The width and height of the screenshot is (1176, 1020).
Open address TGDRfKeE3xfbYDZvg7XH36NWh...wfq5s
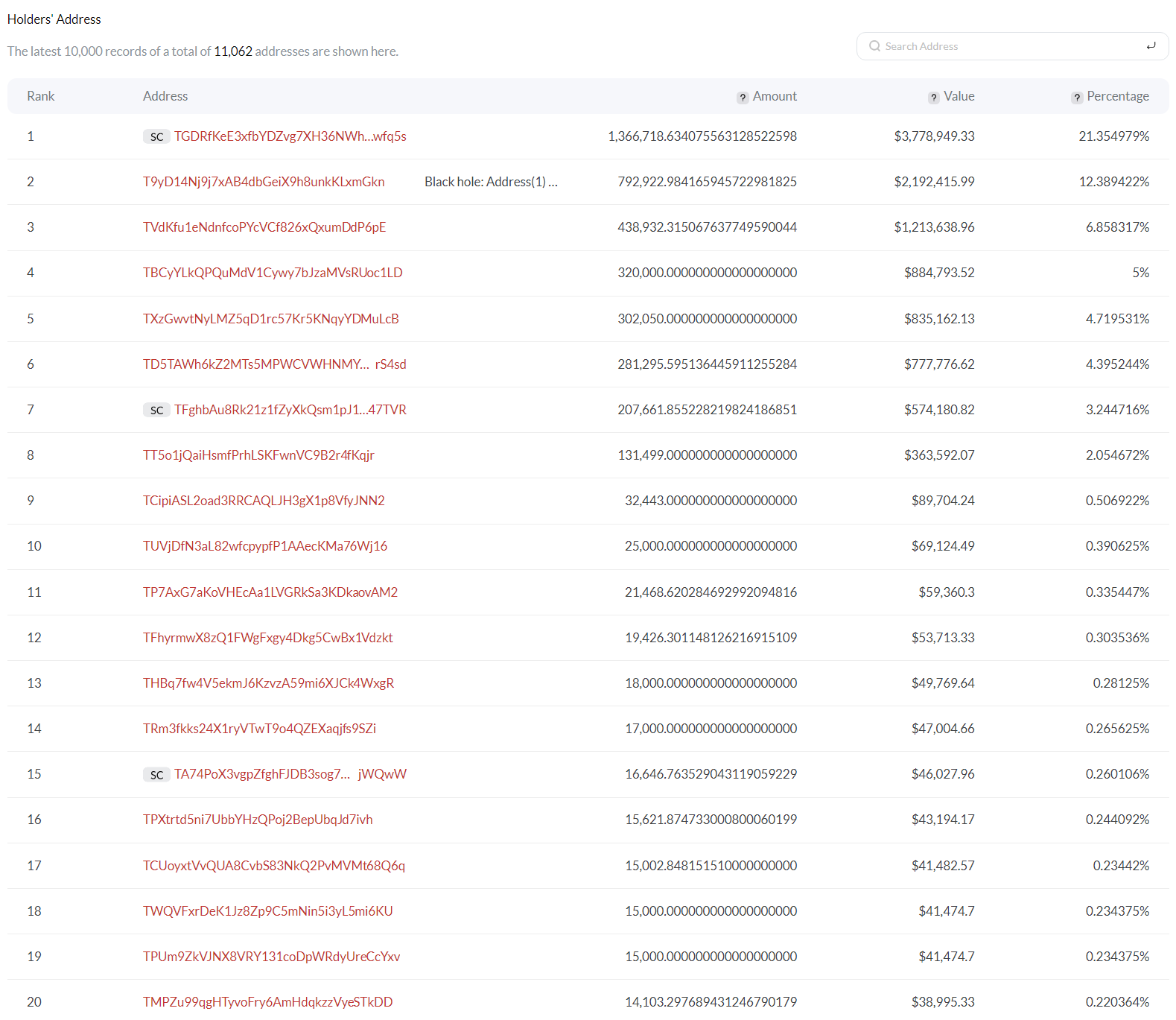point(290,136)
